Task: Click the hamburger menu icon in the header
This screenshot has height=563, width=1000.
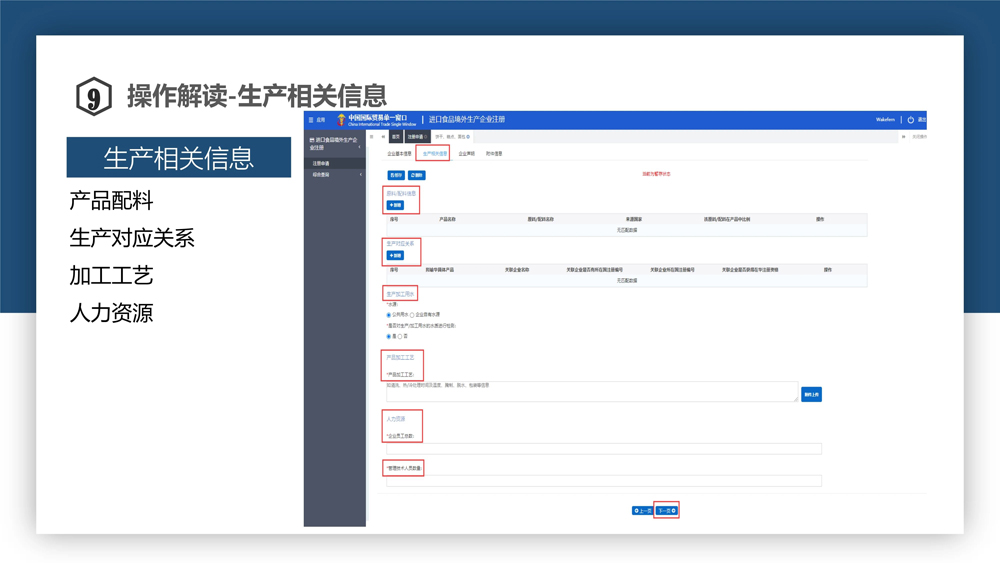Action: [311, 120]
